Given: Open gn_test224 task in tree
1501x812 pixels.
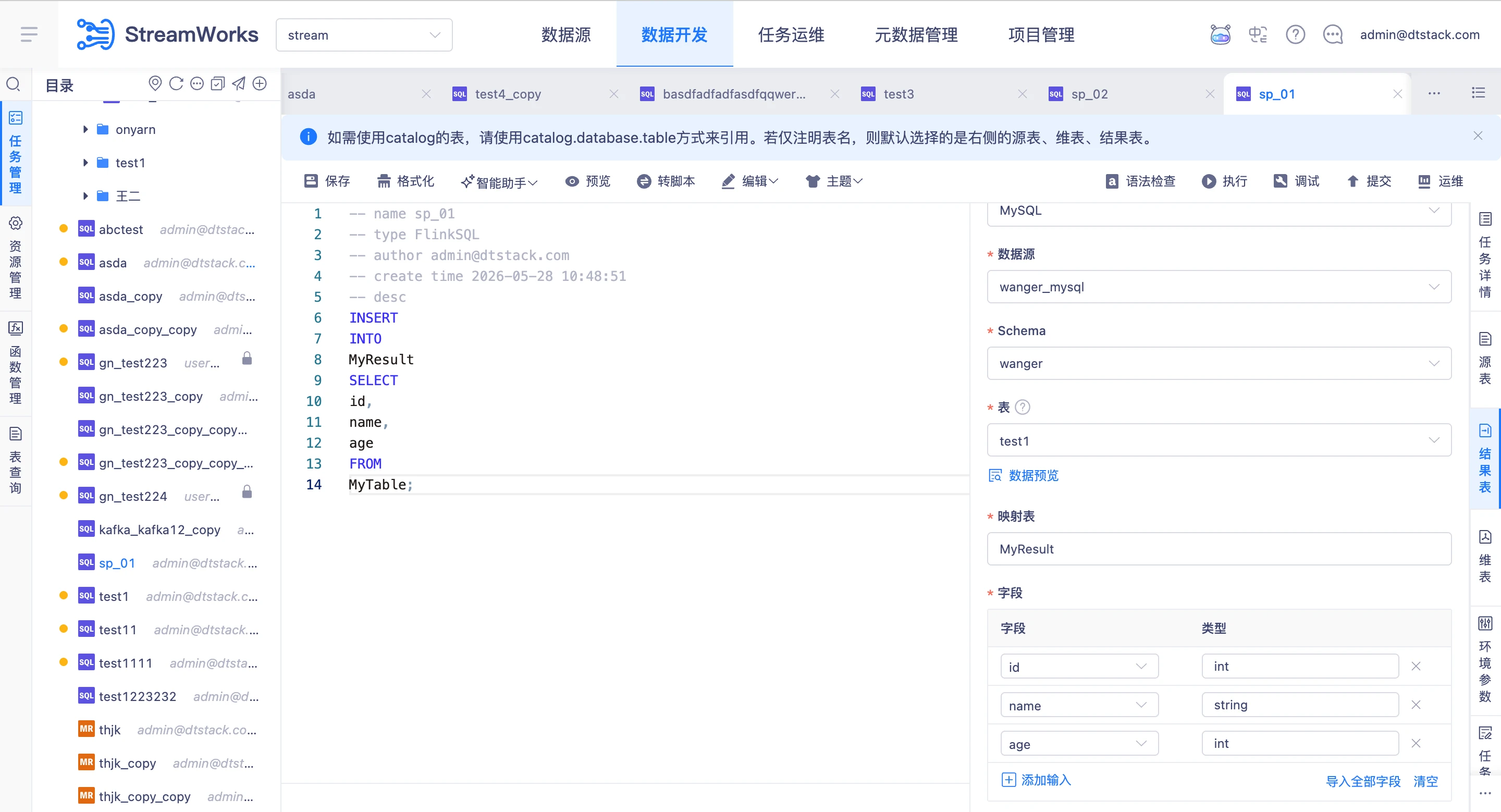Looking at the screenshot, I should (x=133, y=496).
